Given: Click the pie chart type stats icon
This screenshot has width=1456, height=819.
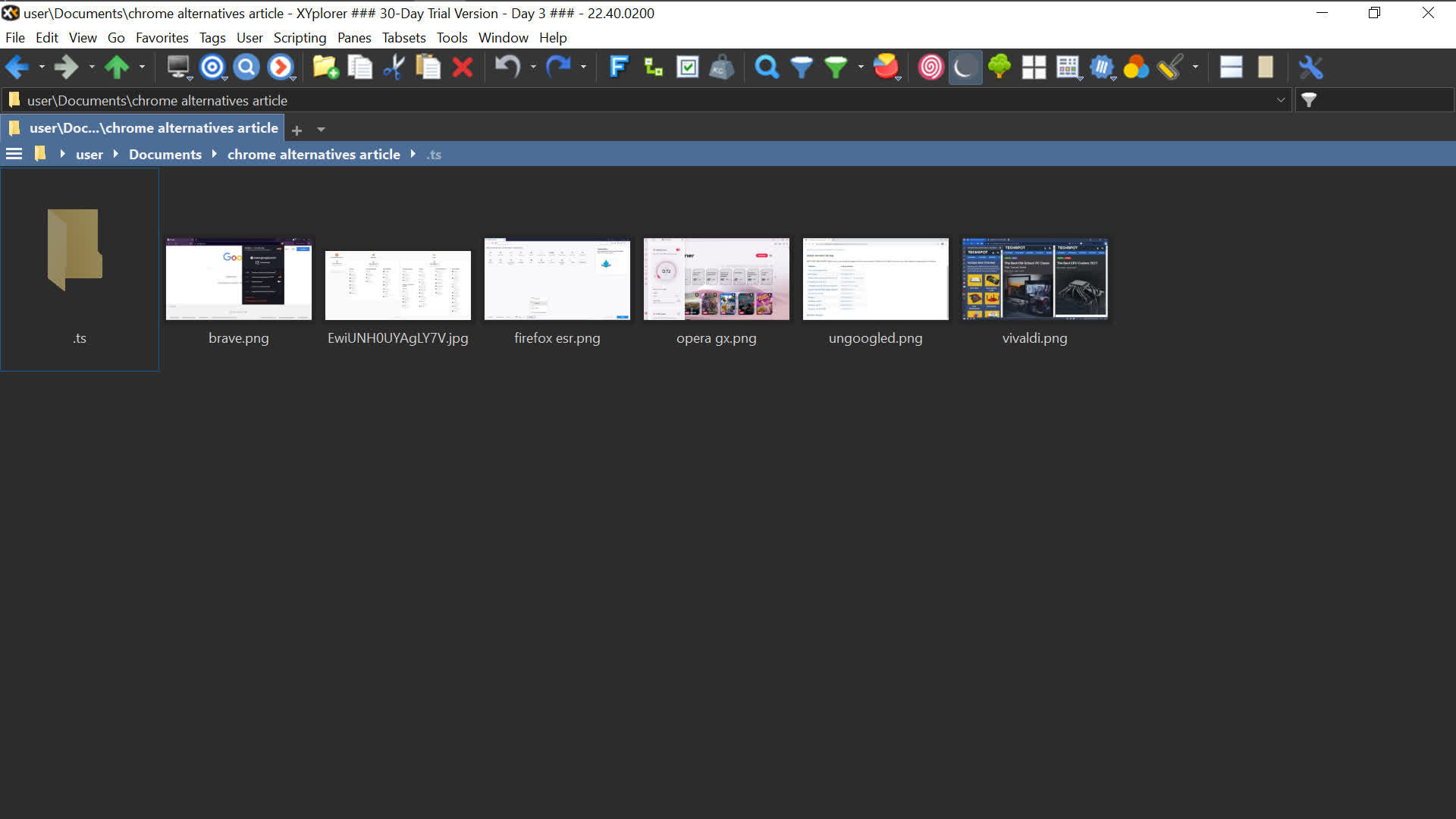Looking at the screenshot, I should (x=886, y=67).
